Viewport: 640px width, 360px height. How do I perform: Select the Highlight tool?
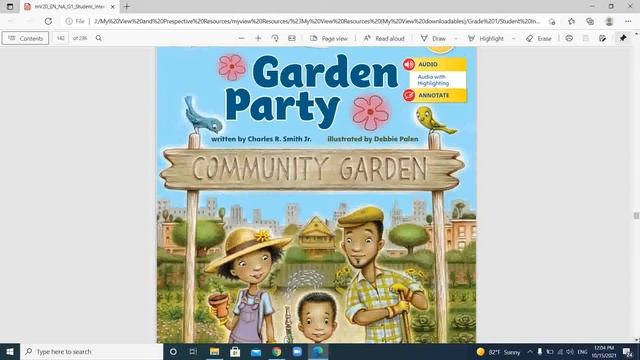point(486,38)
